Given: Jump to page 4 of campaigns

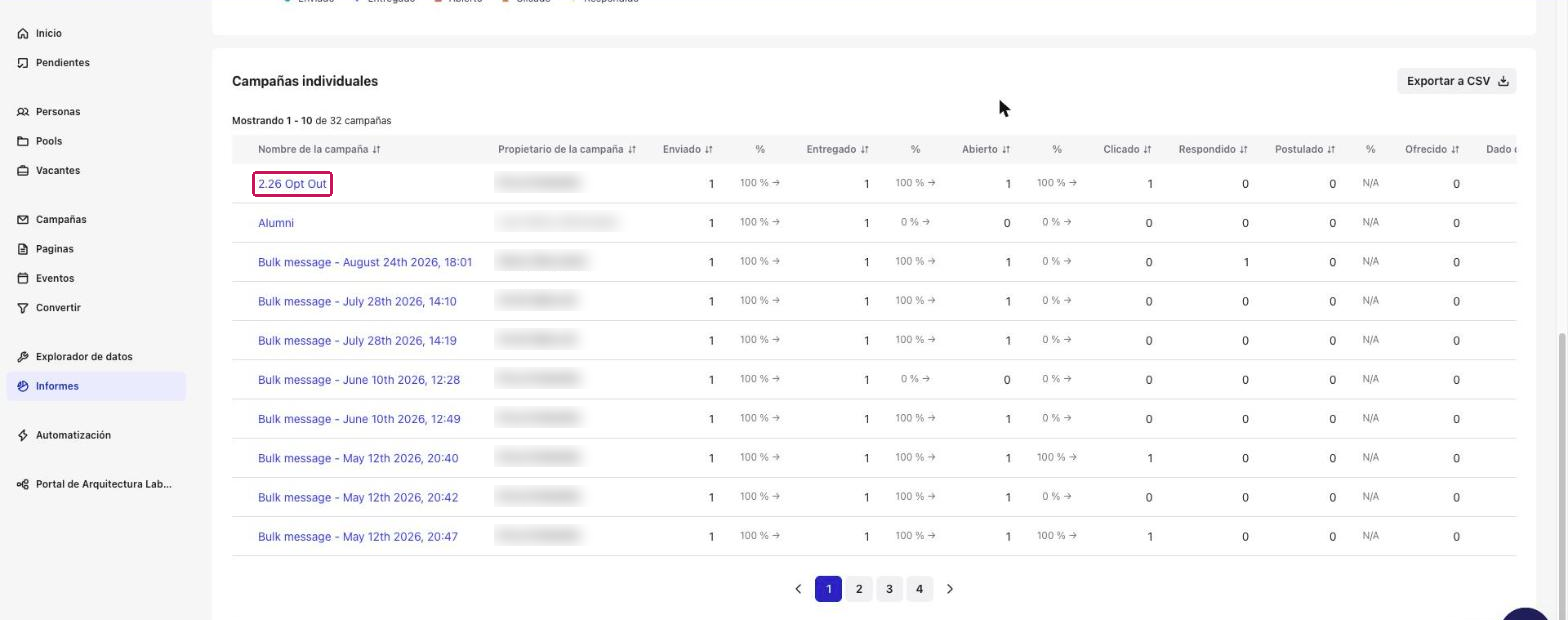Looking at the screenshot, I should [x=919, y=589].
